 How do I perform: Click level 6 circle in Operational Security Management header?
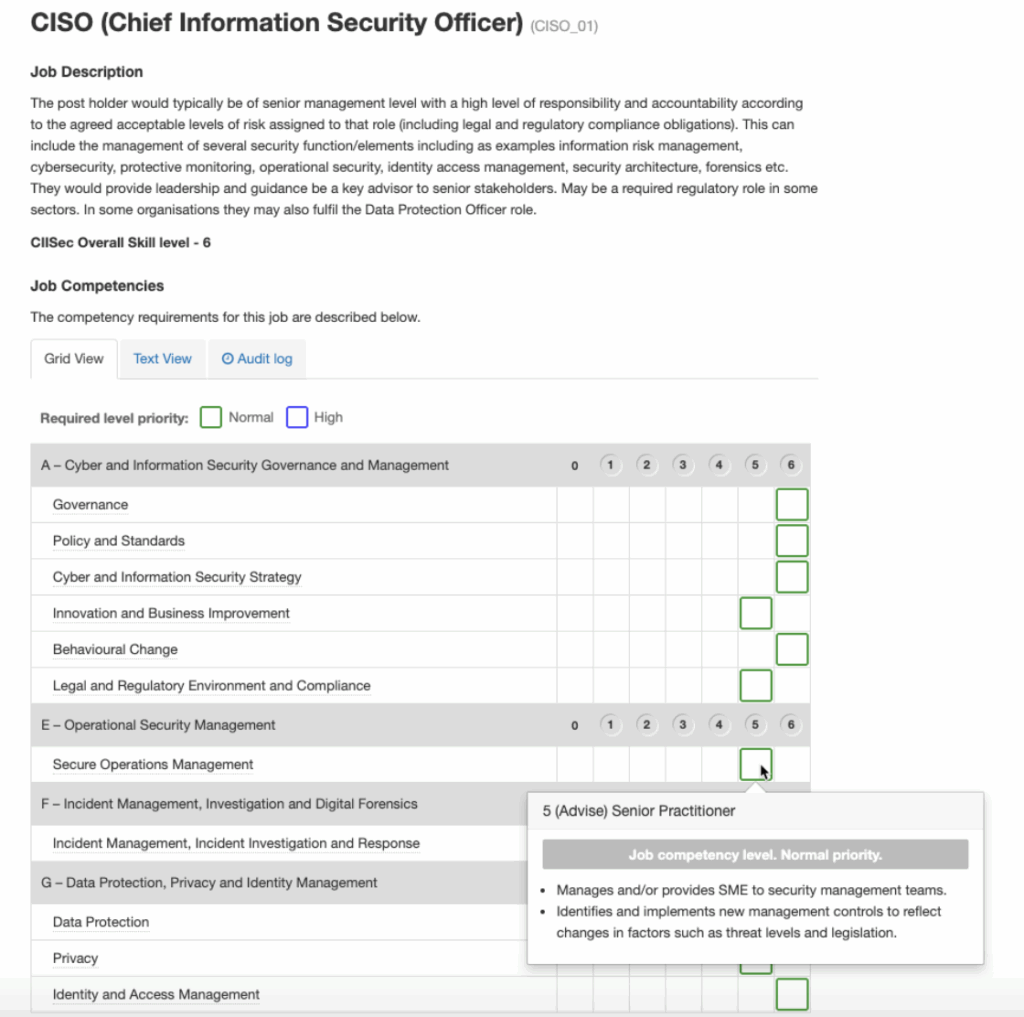pos(791,725)
